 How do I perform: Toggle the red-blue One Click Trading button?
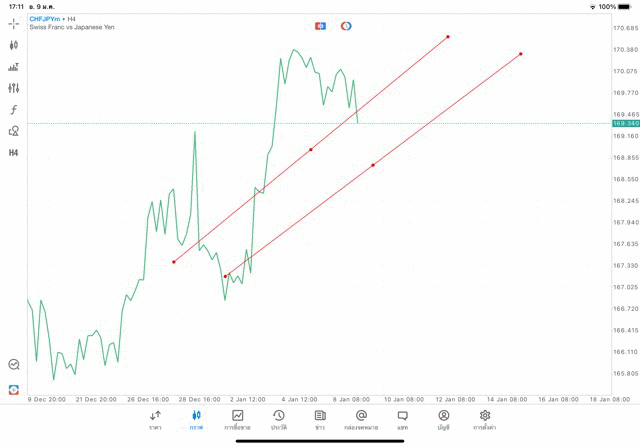click(x=320, y=26)
